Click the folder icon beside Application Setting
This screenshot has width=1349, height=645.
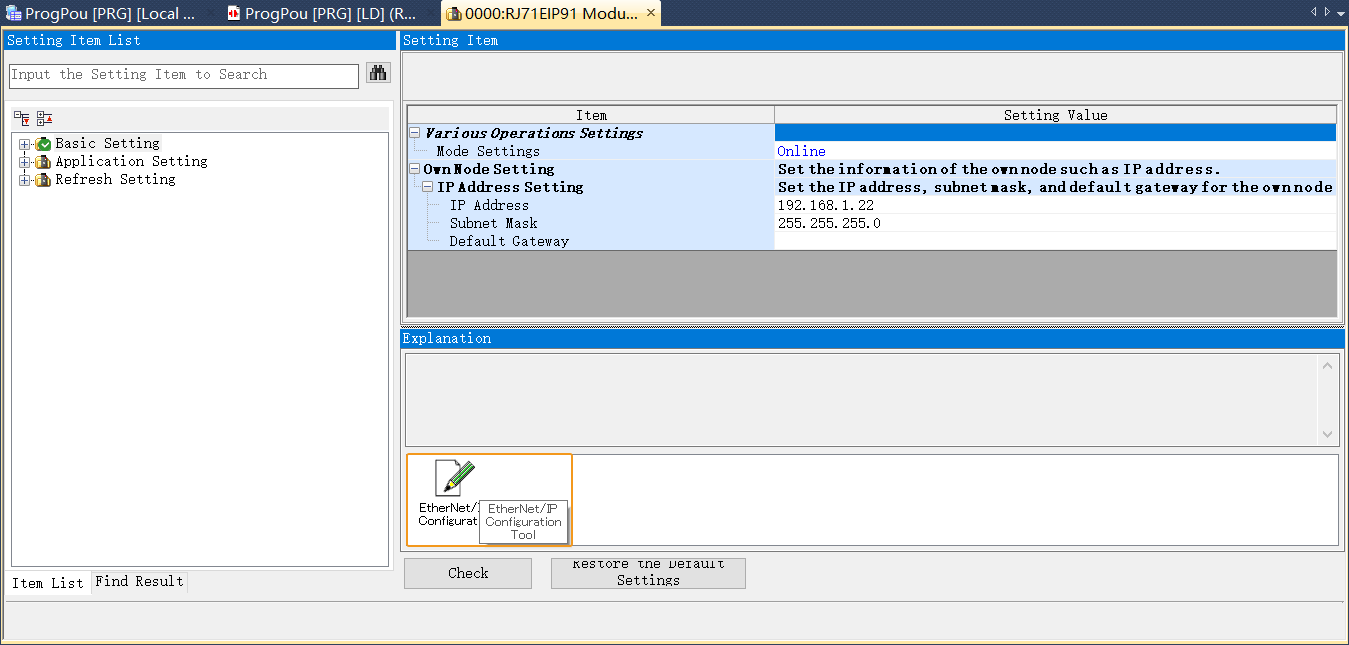coord(44,161)
